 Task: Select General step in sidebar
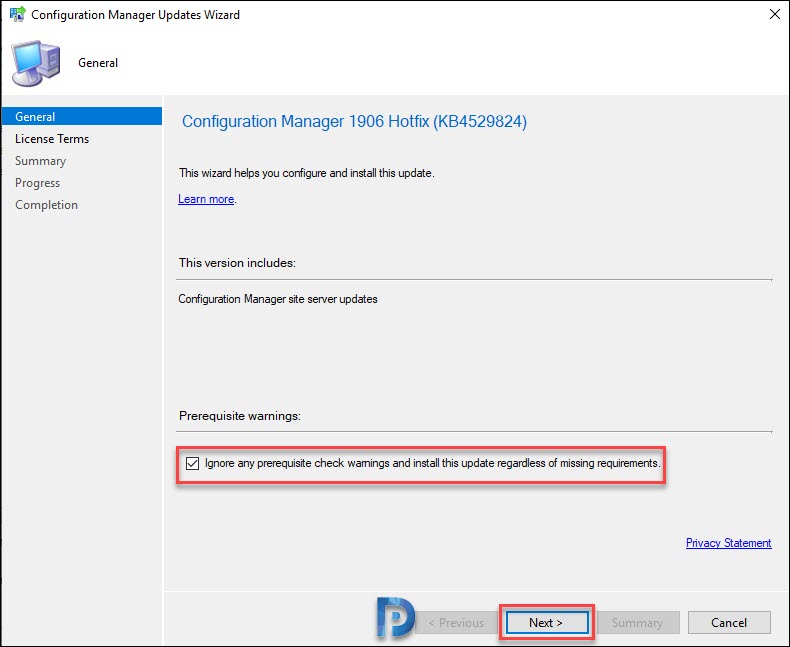pyautogui.click(x=82, y=116)
